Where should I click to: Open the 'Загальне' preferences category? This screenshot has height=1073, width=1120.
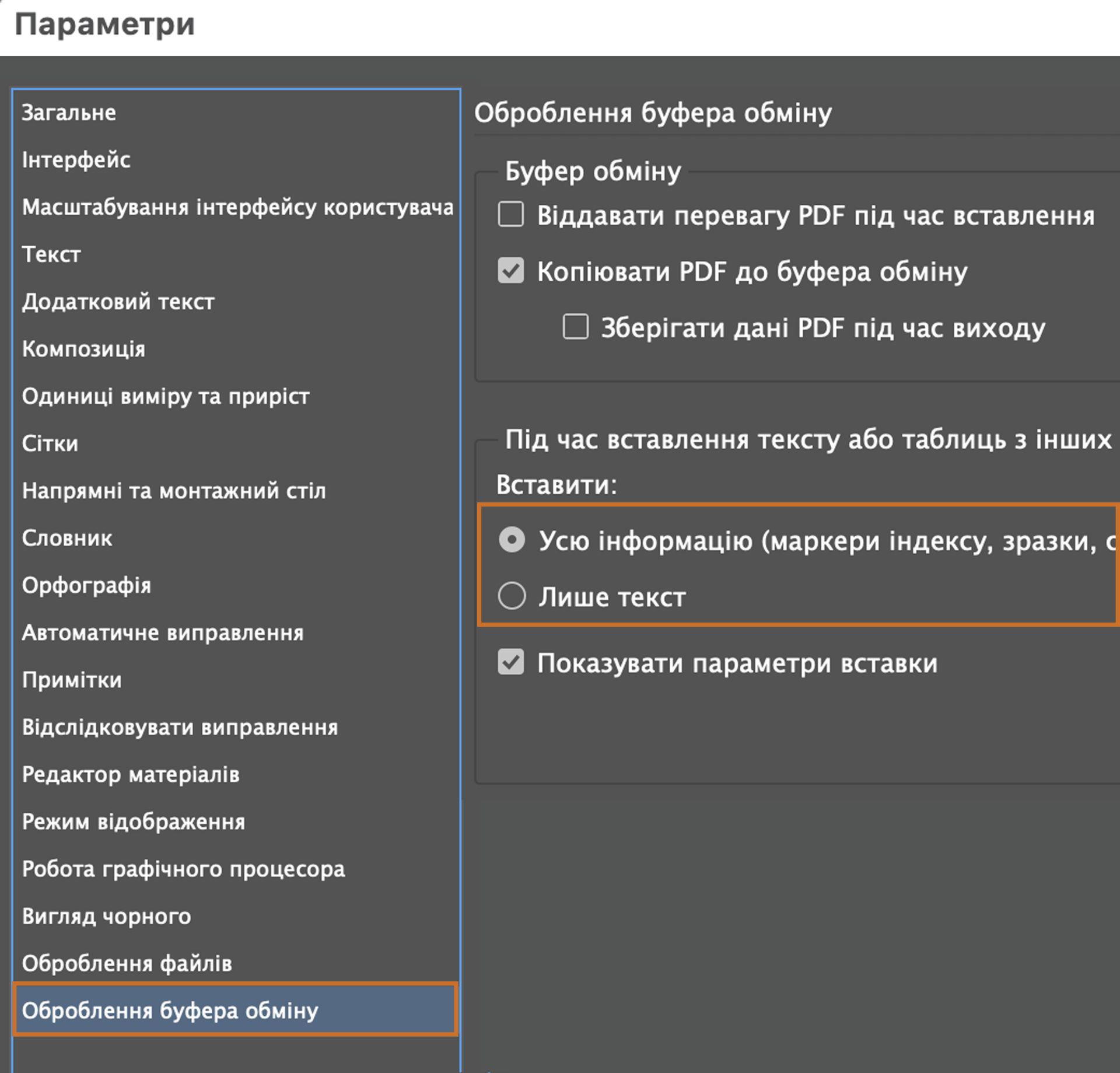point(69,113)
